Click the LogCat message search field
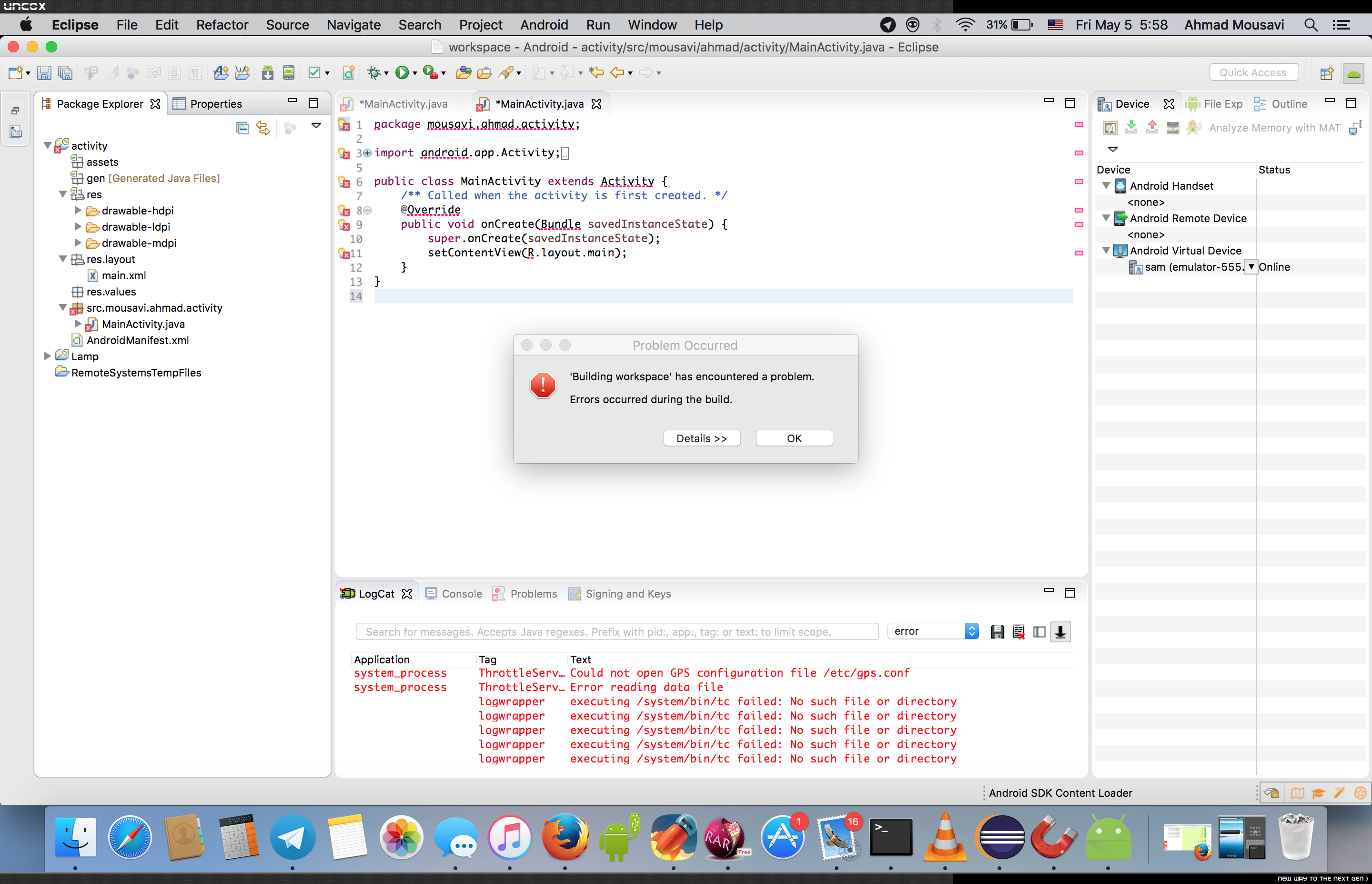Screen dimensions: 1372x884 click(x=617, y=631)
